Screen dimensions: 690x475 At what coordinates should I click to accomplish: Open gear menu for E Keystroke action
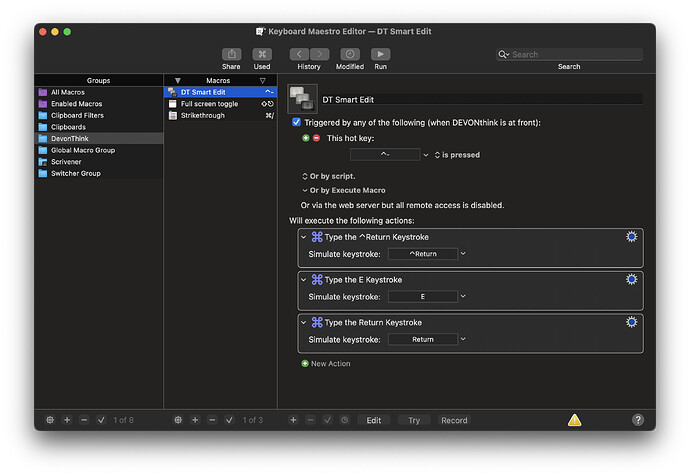point(631,280)
